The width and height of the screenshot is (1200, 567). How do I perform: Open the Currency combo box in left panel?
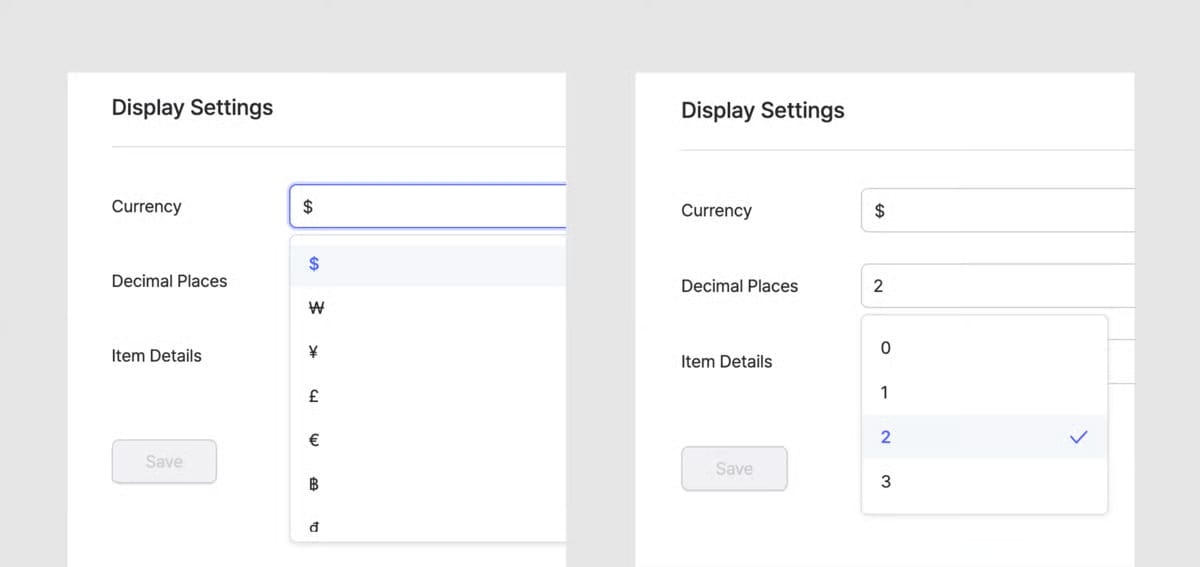click(x=428, y=206)
